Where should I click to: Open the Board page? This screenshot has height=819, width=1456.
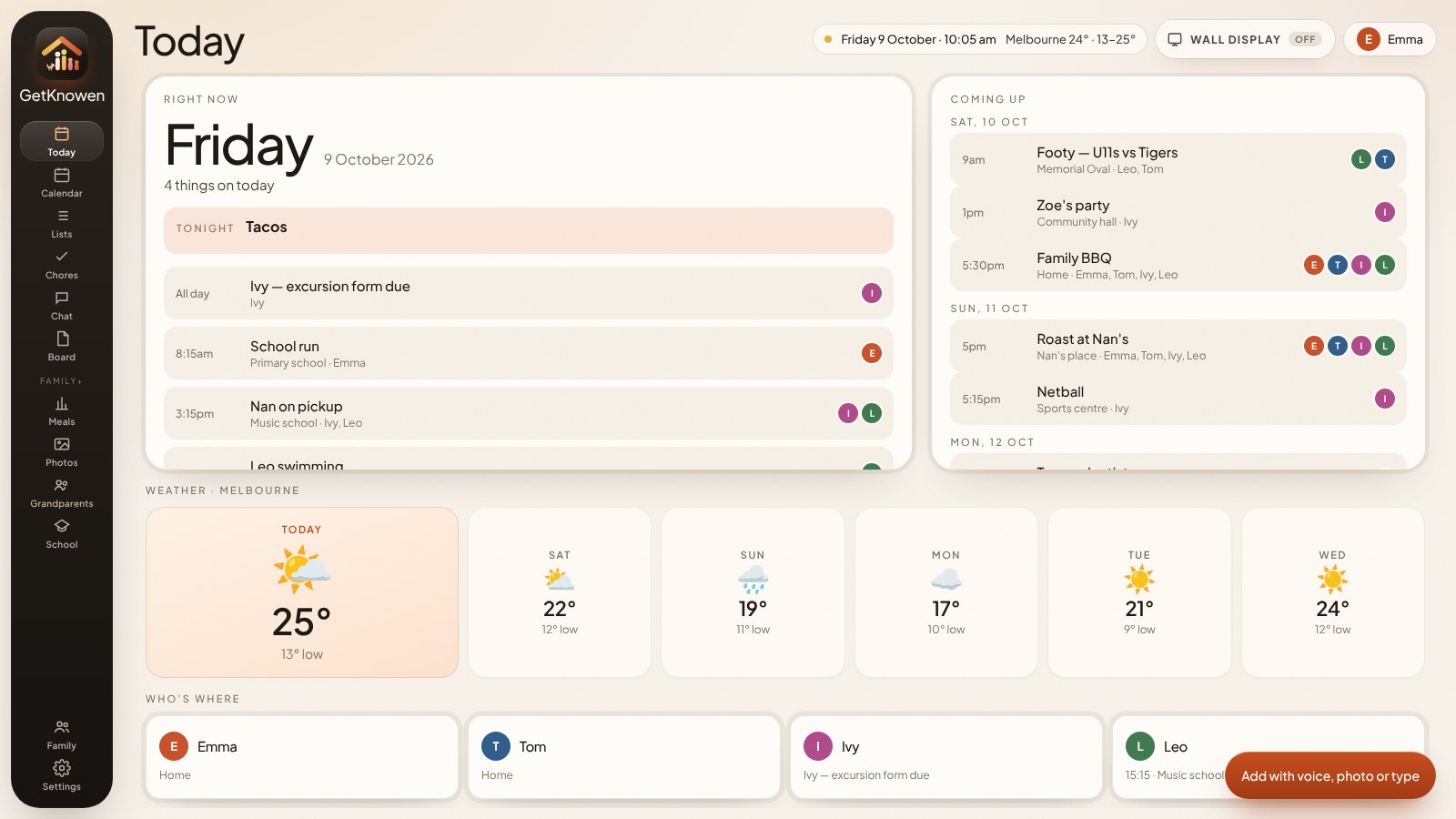coord(62,346)
